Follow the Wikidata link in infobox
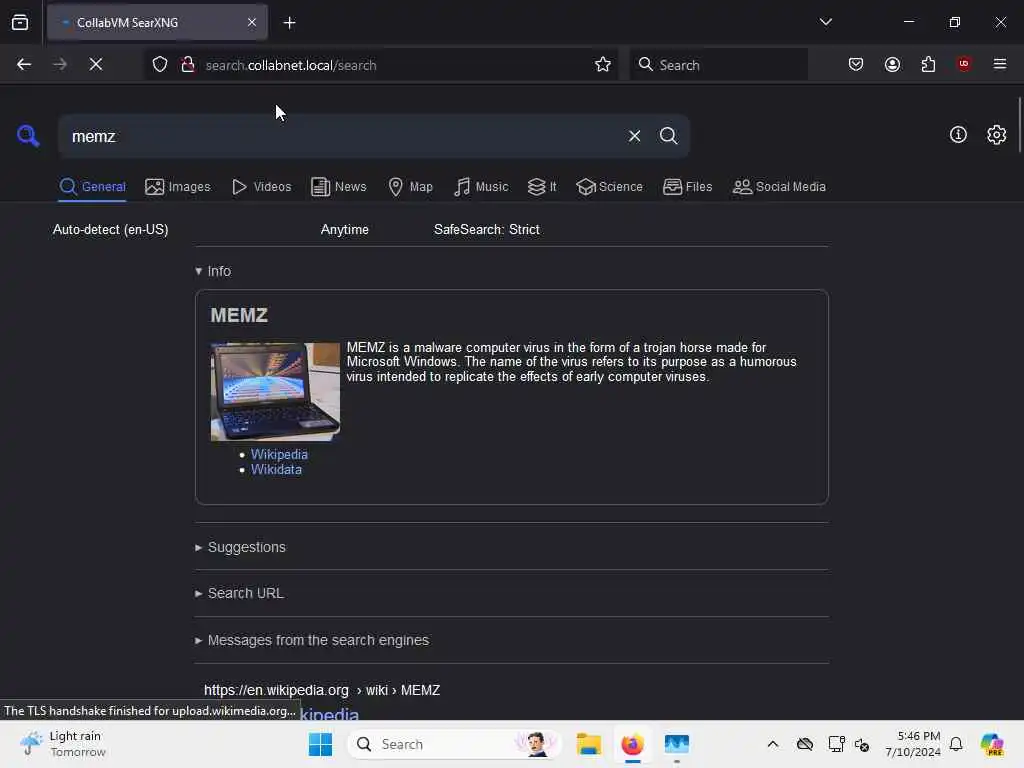Screen dimensions: 1024x768 click(276, 470)
